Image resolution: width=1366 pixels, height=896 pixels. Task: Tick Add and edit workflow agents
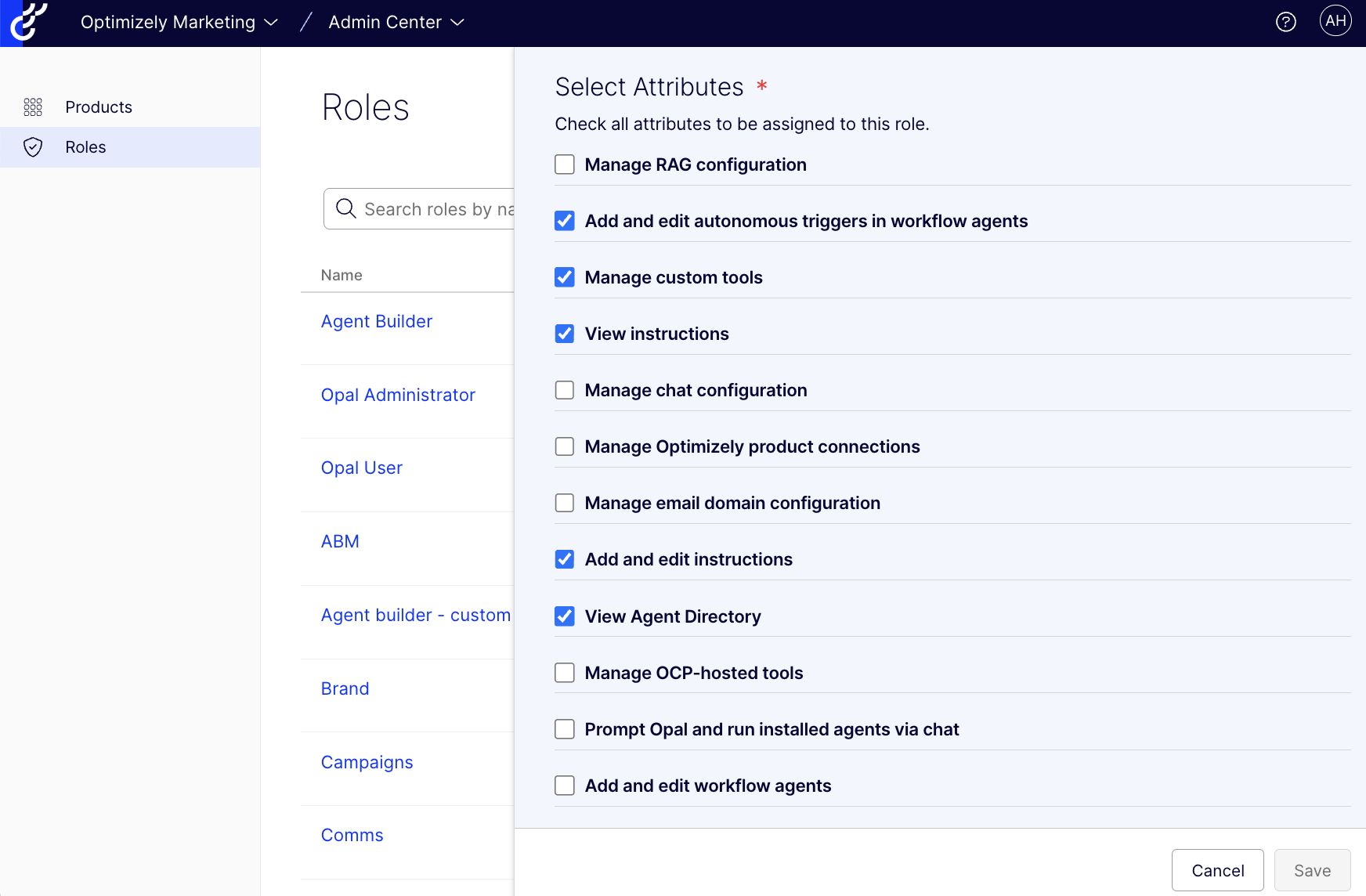pos(565,786)
